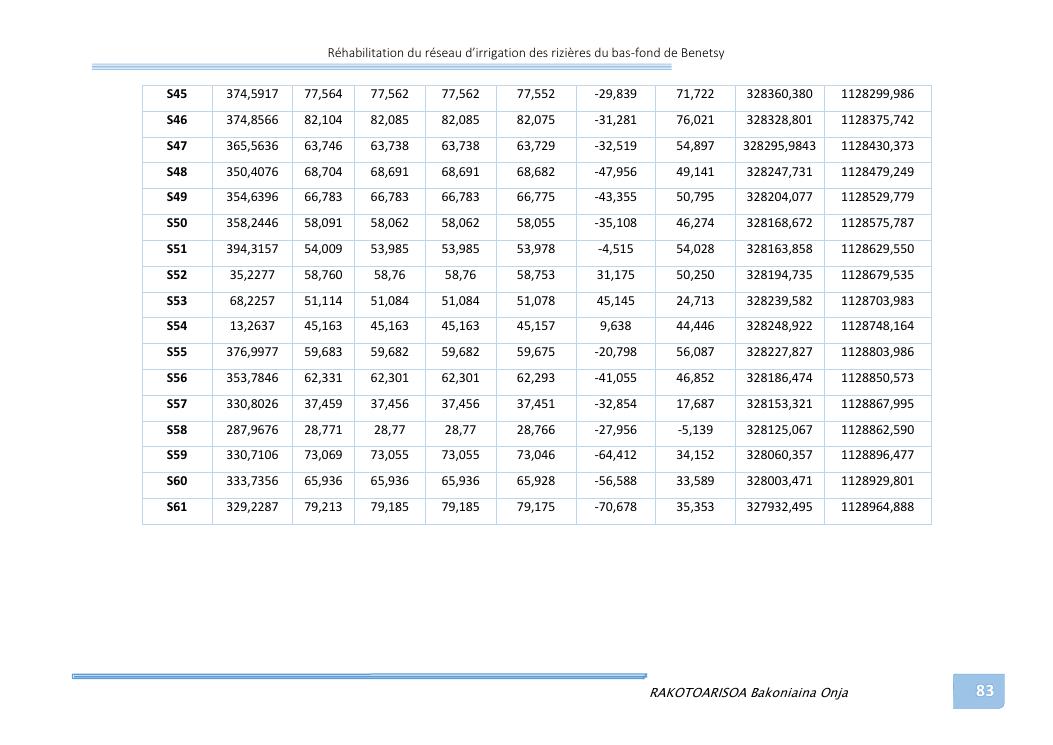Click the page number 83 badge
The height and width of the screenshot is (745, 1053).
[x=984, y=691]
